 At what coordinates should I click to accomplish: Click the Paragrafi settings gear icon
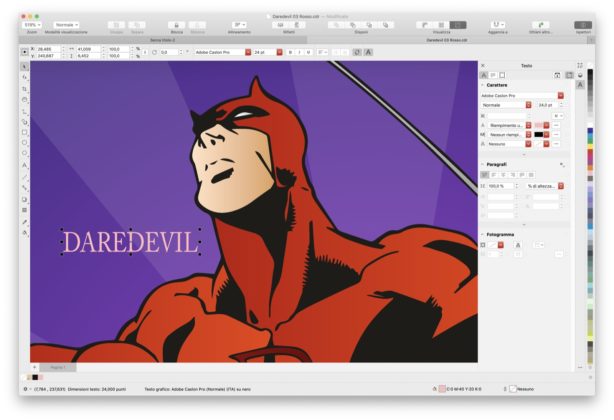coord(562,165)
